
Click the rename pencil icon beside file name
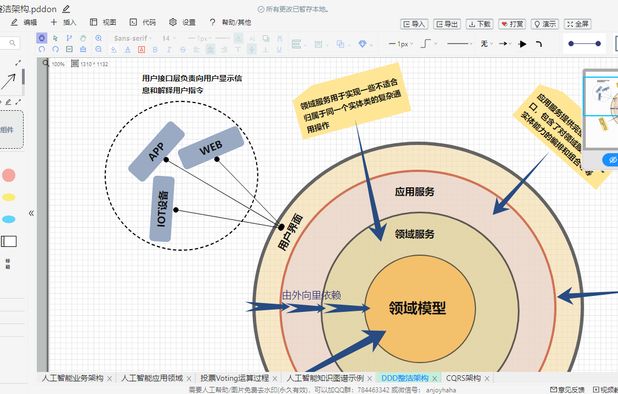point(66,9)
